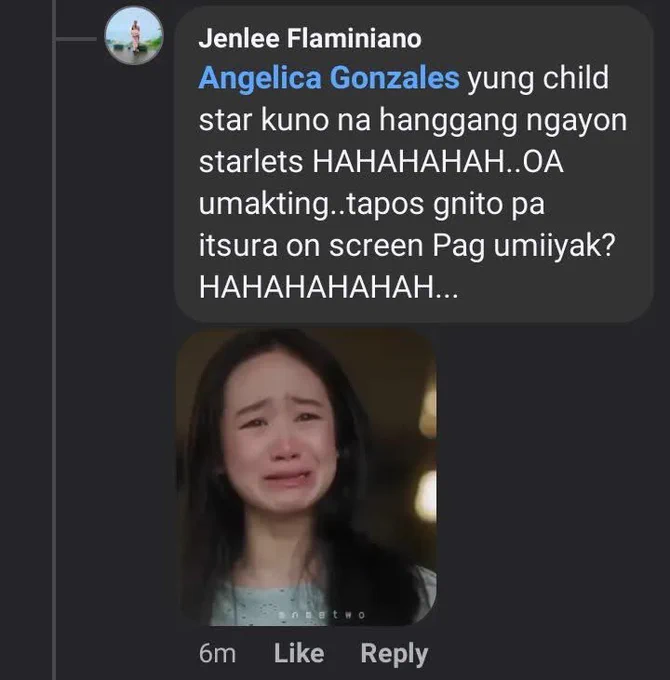Click the phrase "hanggang ngayon" in comment
Screen dimensions: 670x680
tap(503, 120)
